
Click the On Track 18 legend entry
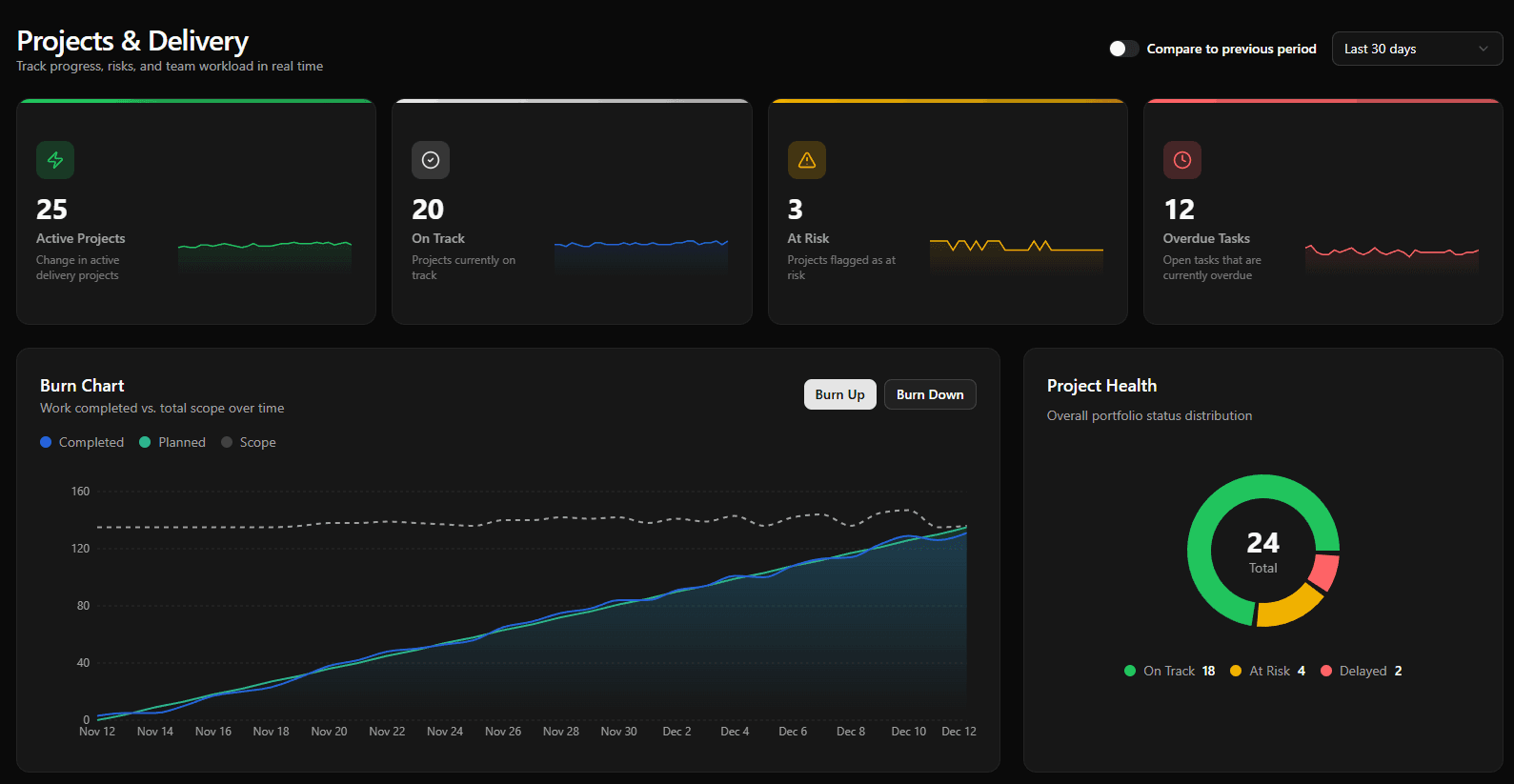point(1170,671)
